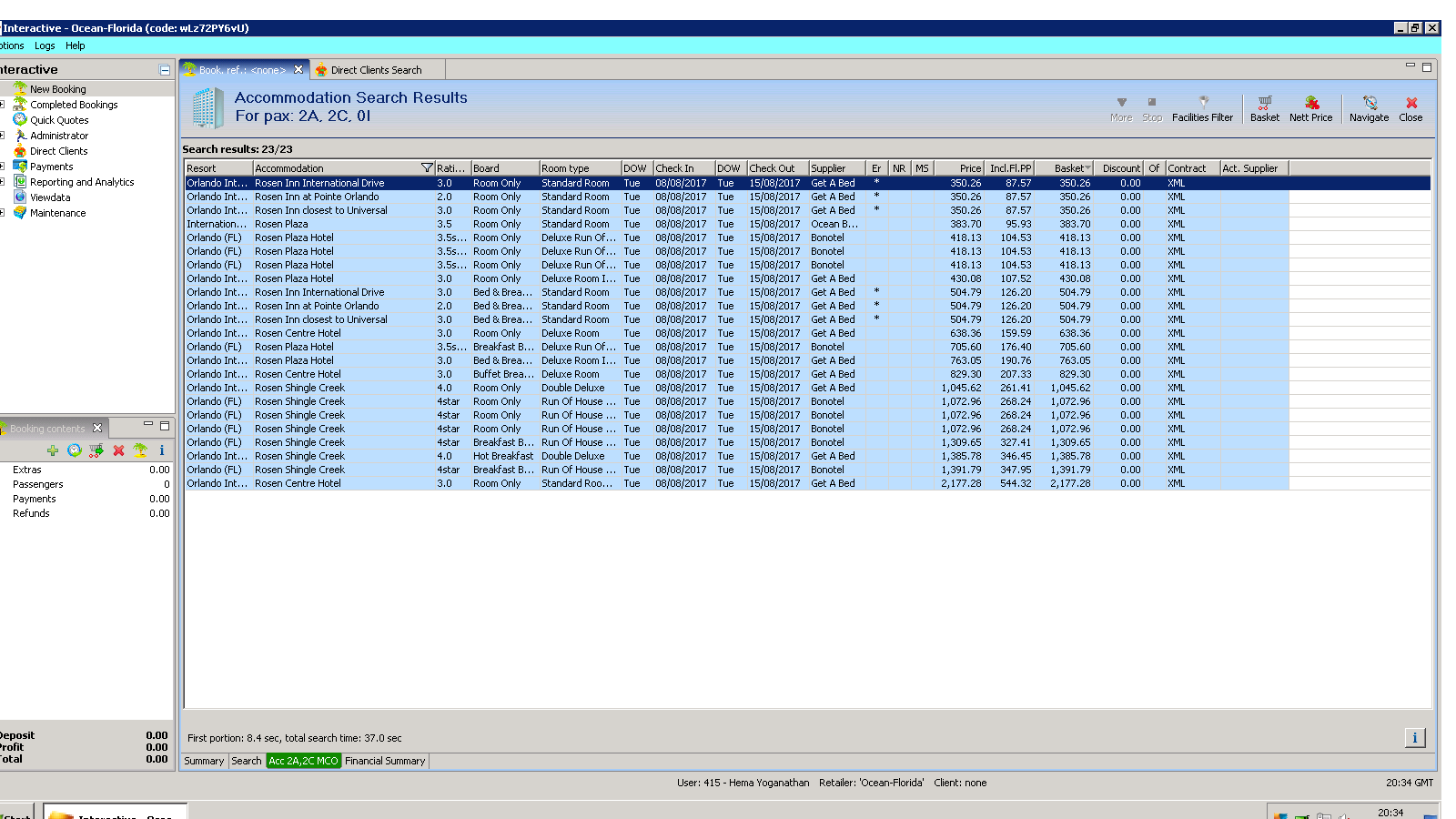
Task: Close the Book. ref. <none> tab
Action: [298, 69]
